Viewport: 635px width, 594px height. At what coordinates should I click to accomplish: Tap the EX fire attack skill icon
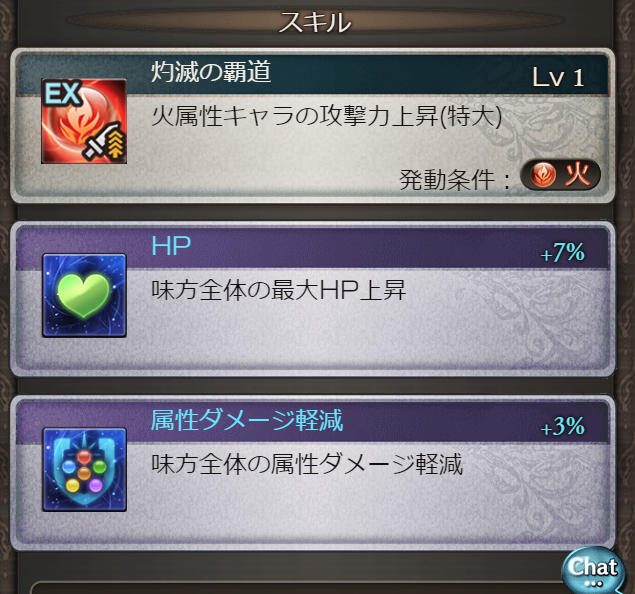(x=84, y=121)
